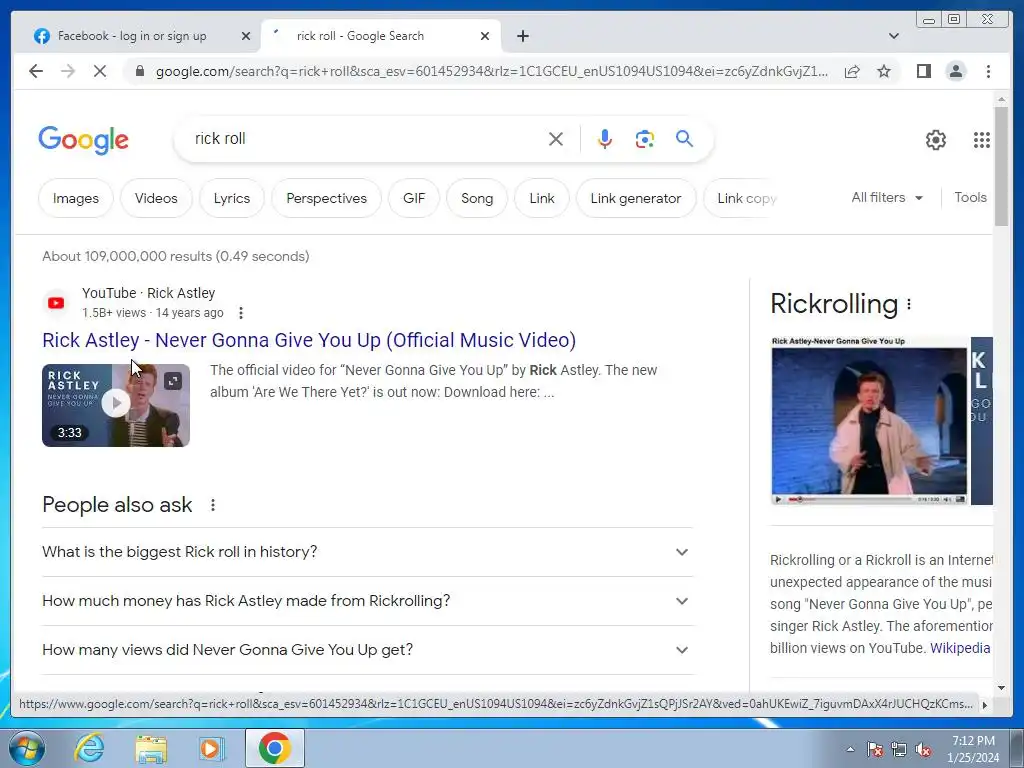
Task: Click the padlock site info icon
Action: [x=139, y=71]
